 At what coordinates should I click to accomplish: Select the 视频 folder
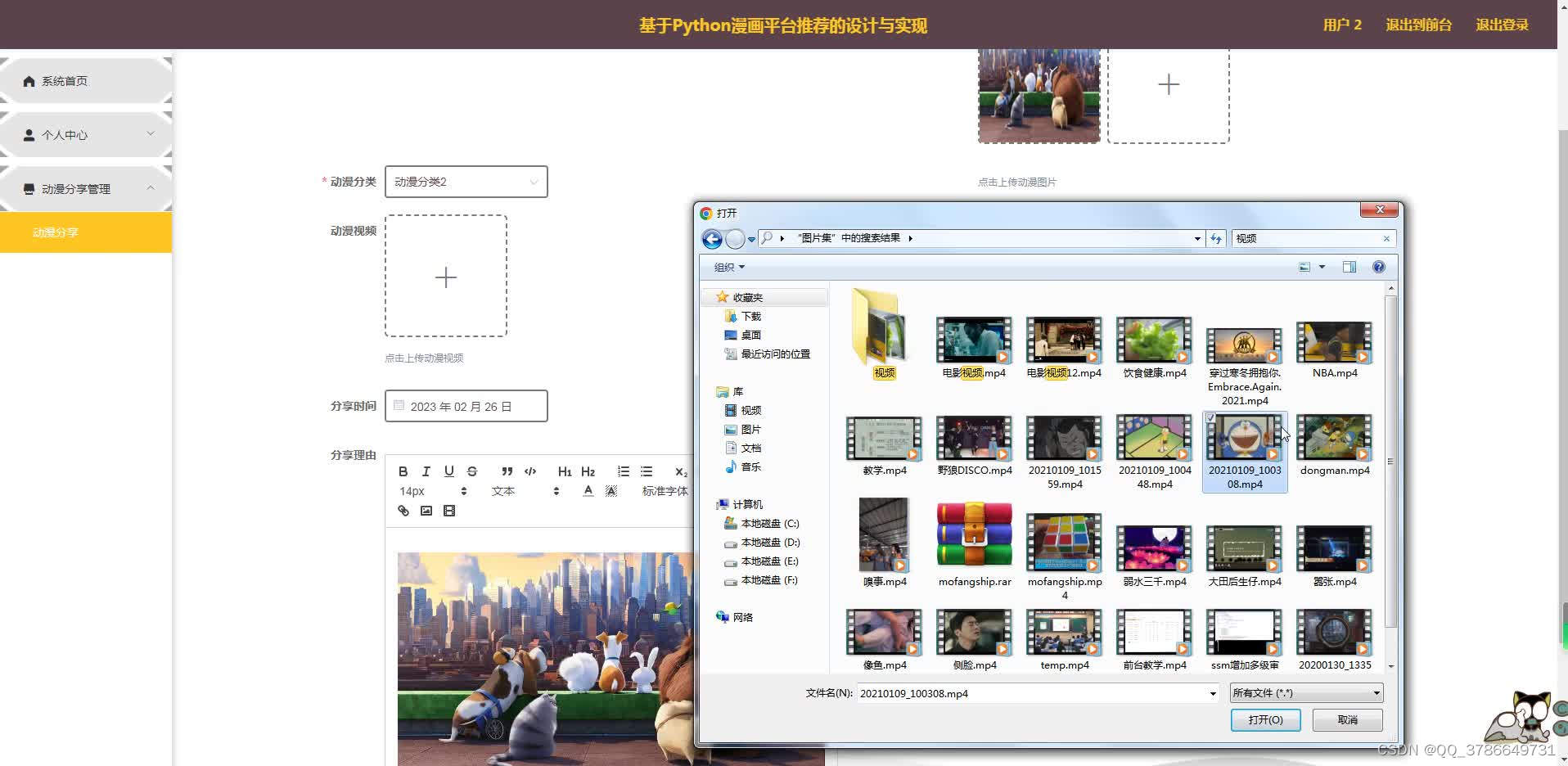884,334
